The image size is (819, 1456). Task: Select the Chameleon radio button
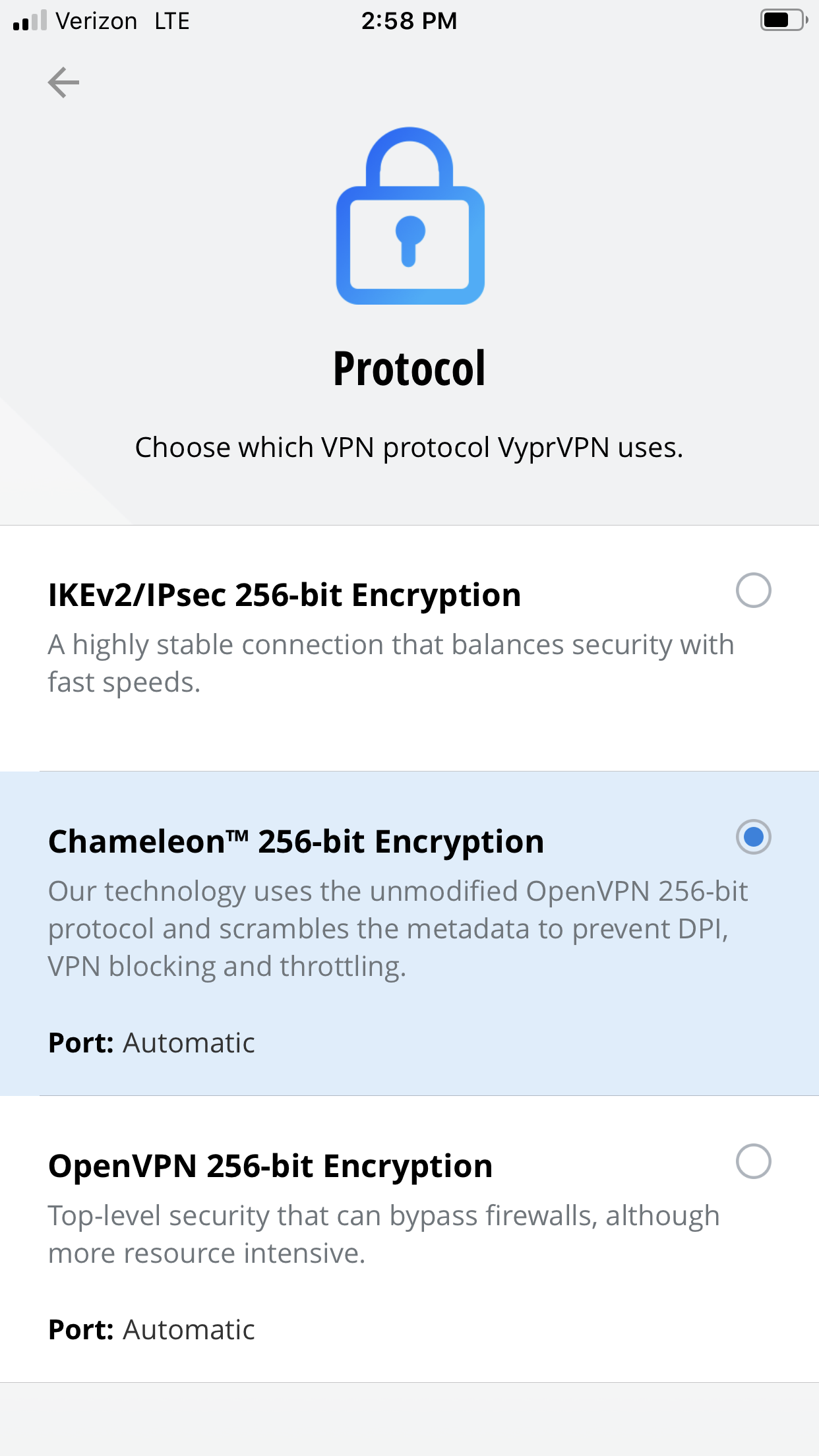click(753, 837)
